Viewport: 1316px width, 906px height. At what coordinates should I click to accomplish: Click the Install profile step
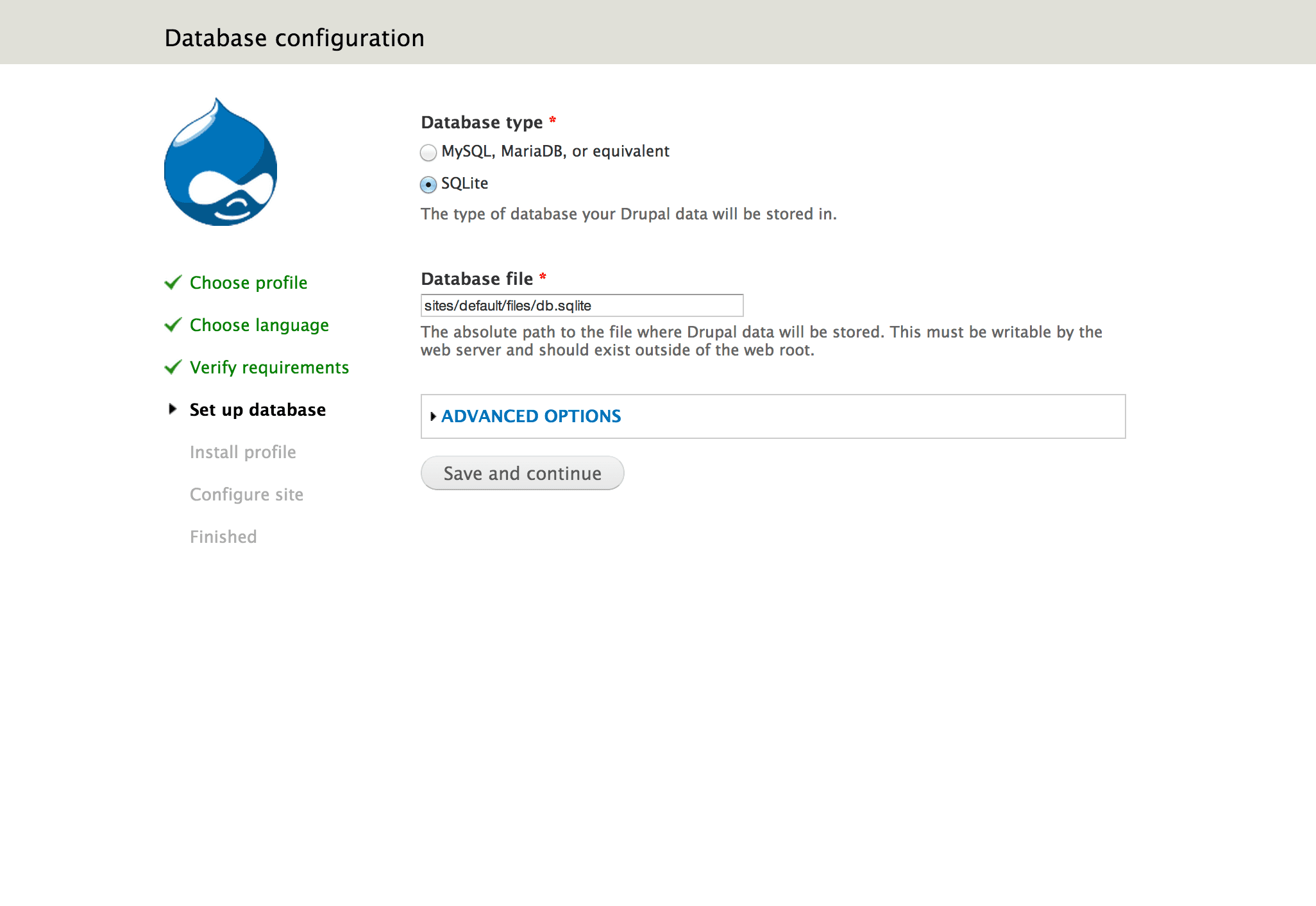tap(243, 452)
